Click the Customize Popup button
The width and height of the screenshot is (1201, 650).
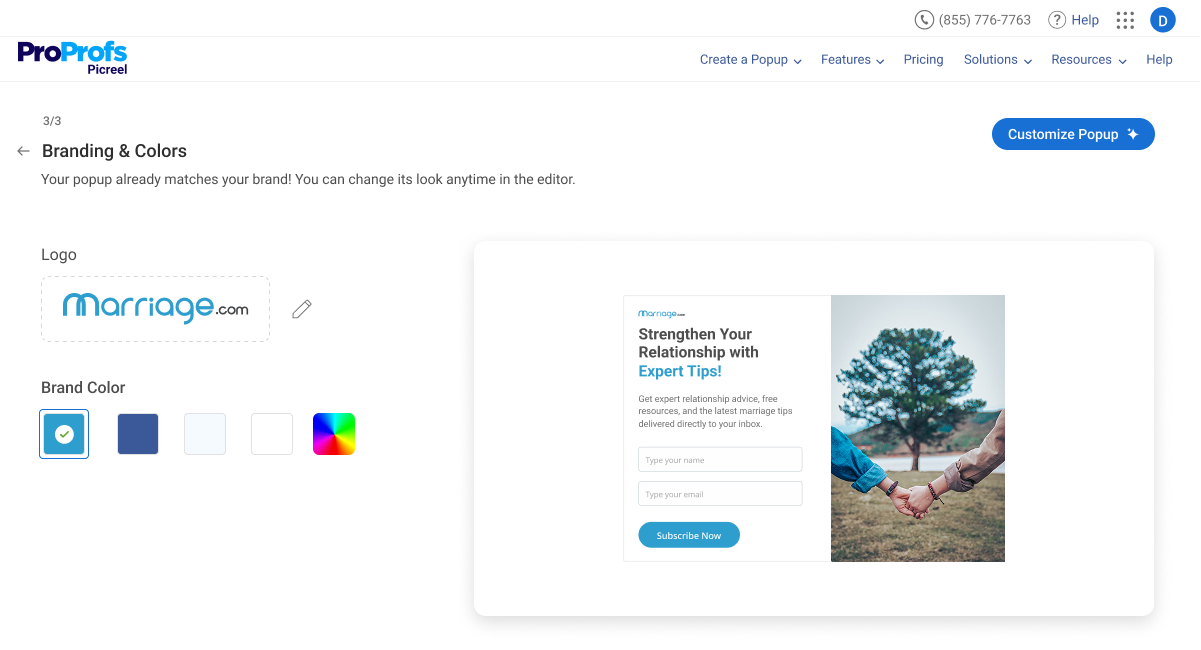1073,134
